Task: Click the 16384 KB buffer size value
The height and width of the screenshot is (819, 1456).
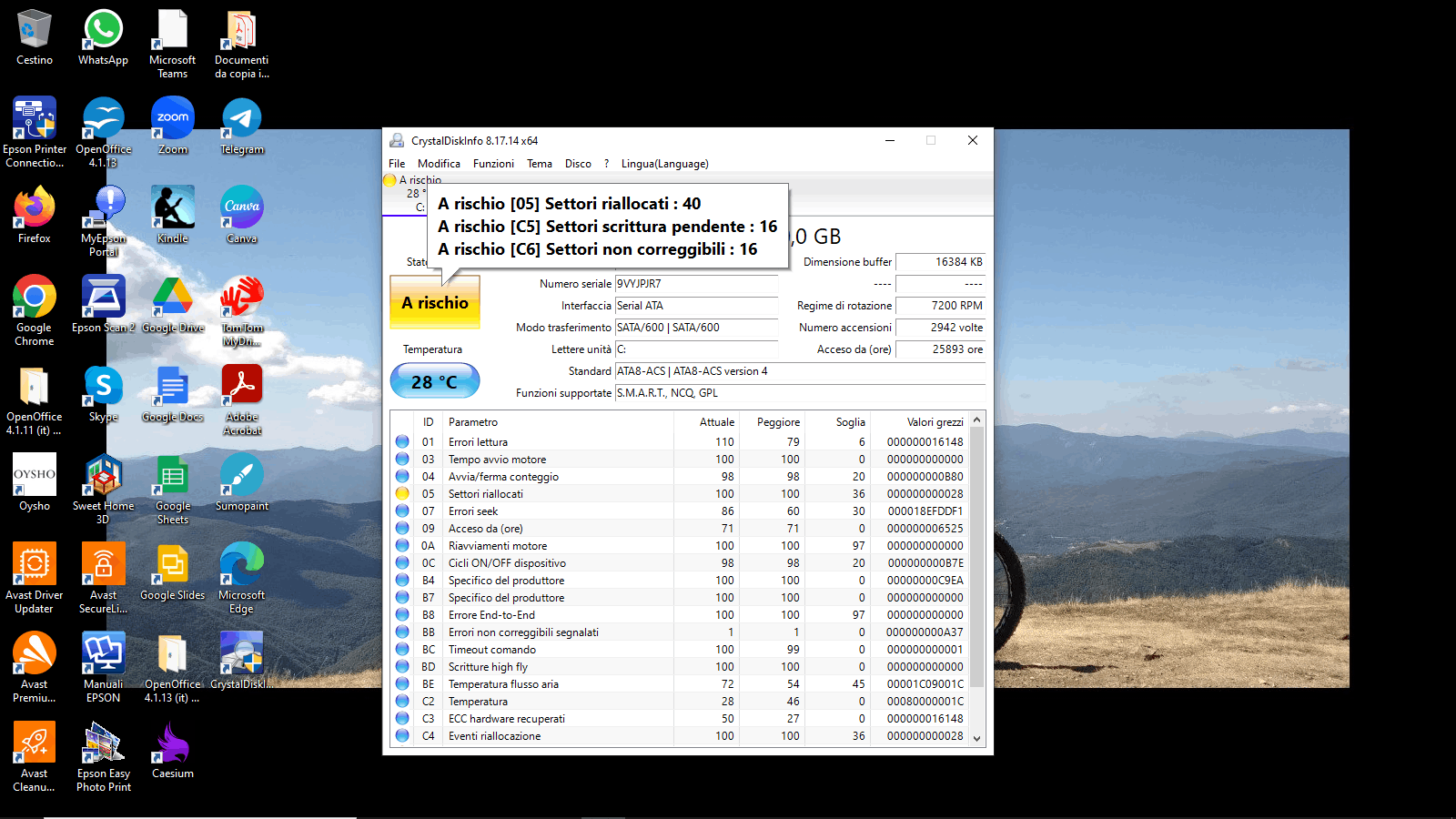Action: pos(940,262)
